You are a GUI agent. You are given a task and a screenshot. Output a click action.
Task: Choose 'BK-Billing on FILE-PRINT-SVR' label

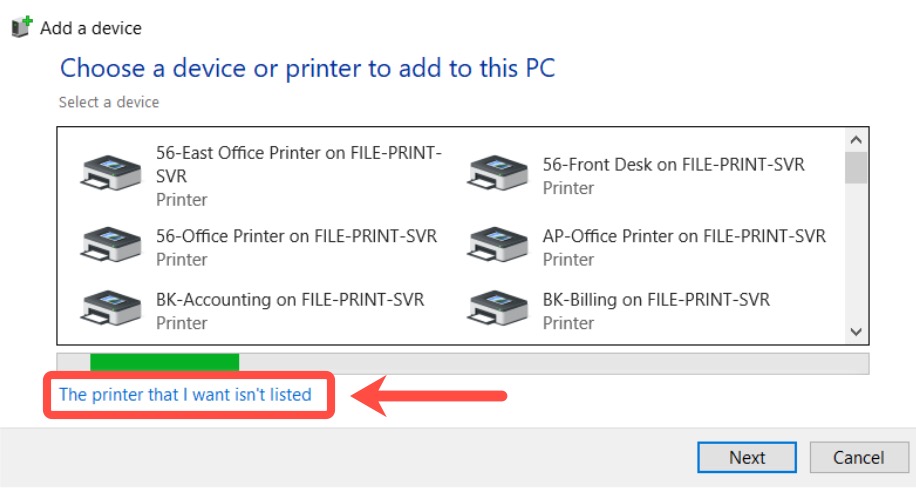tap(656, 300)
